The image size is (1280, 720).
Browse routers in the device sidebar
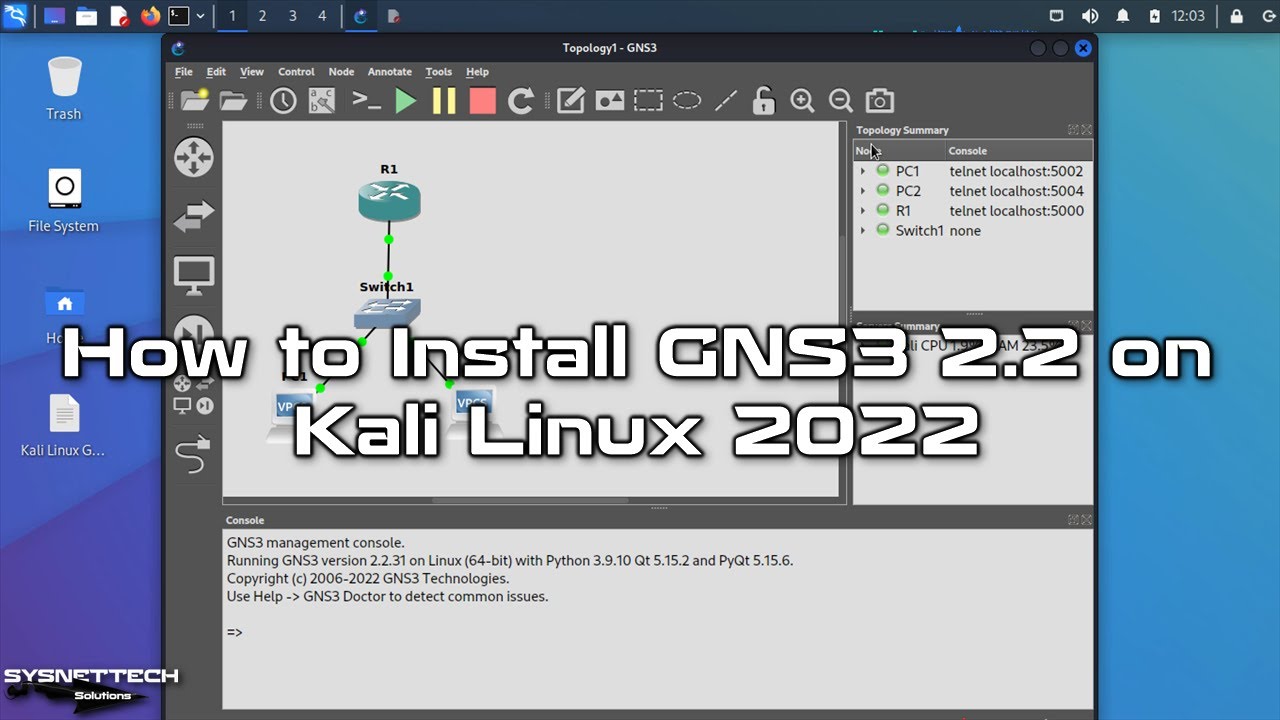(x=194, y=157)
